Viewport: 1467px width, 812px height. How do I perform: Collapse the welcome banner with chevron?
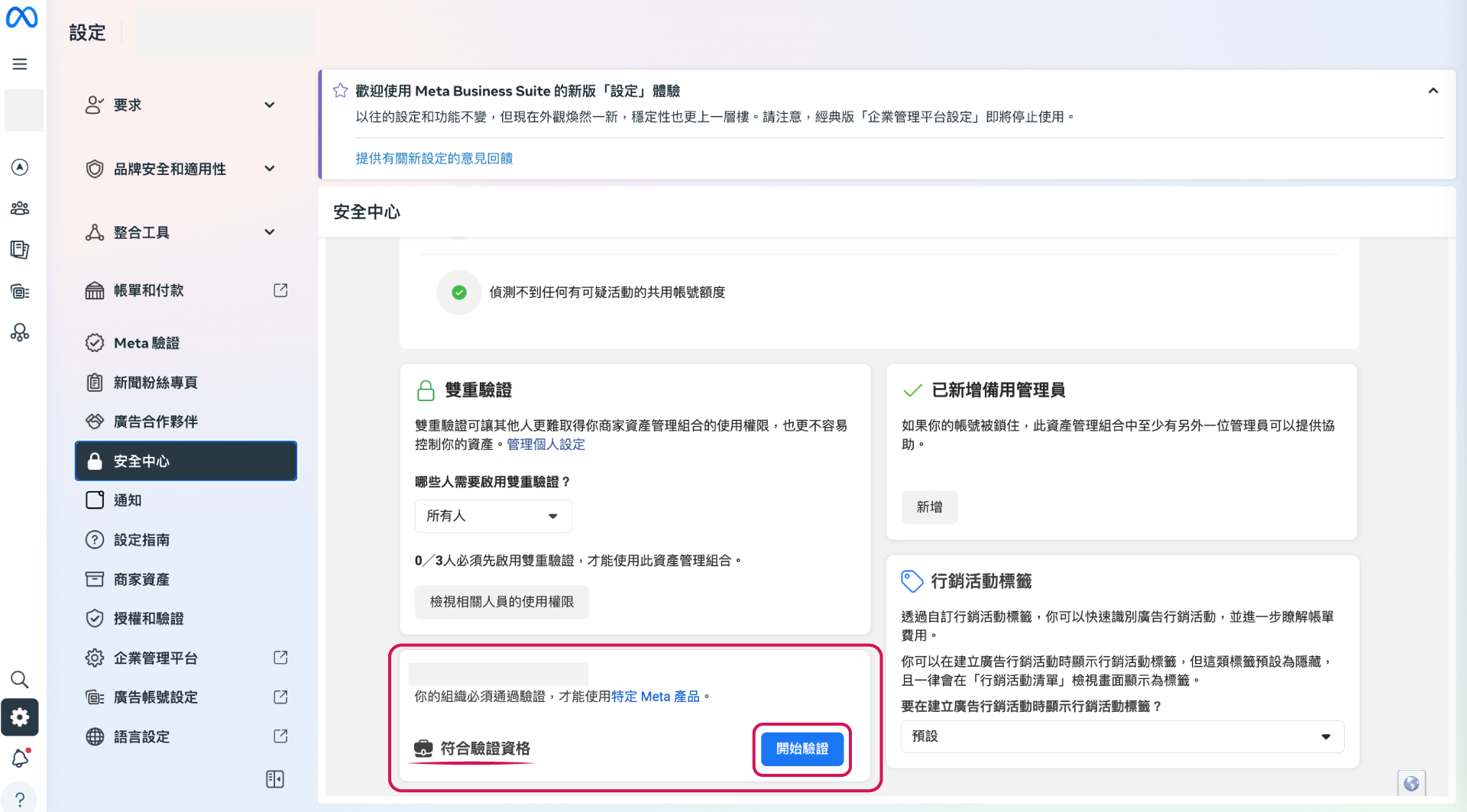click(x=1433, y=91)
